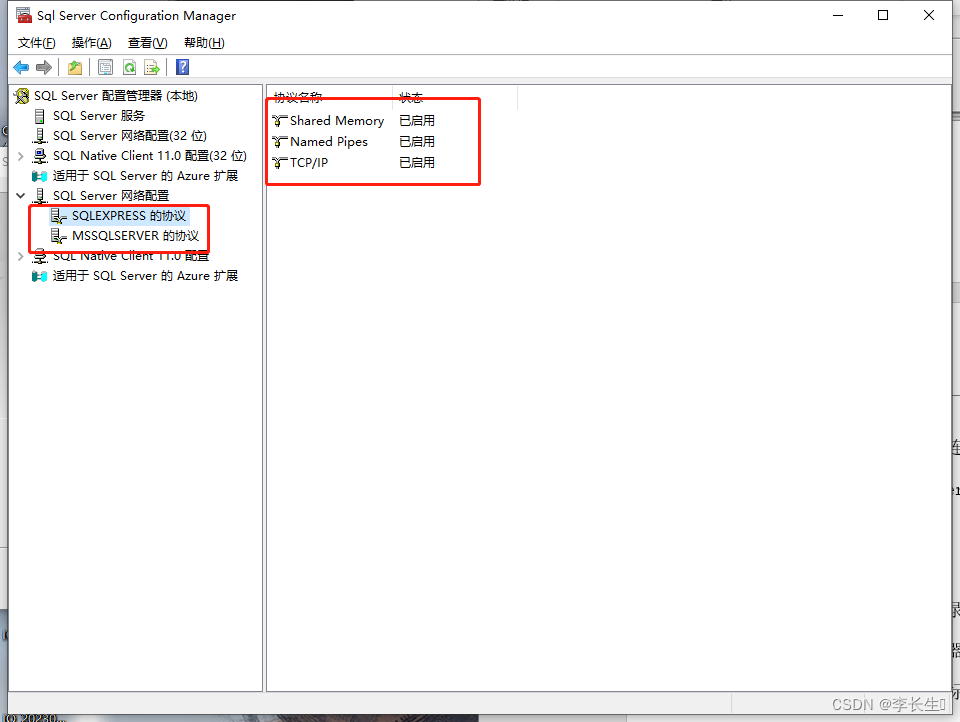
Task: Collapse the SQL Server 网络配置 node
Action: pos(21,196)
